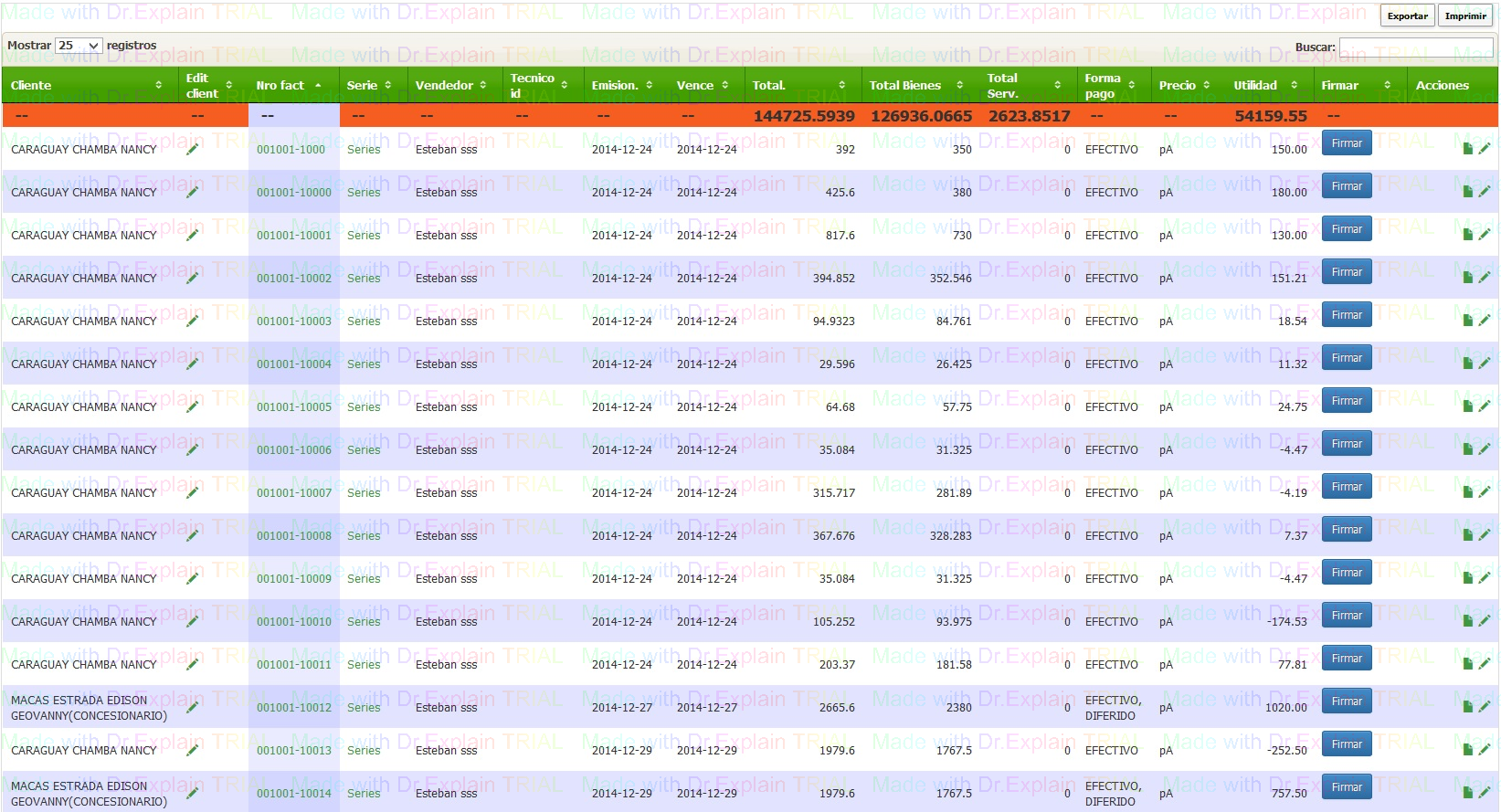Open the Series link for invoice 001001-10009
Viewport: 1501px width, 812px height.
pyautogui.click(x=364, y=578)
